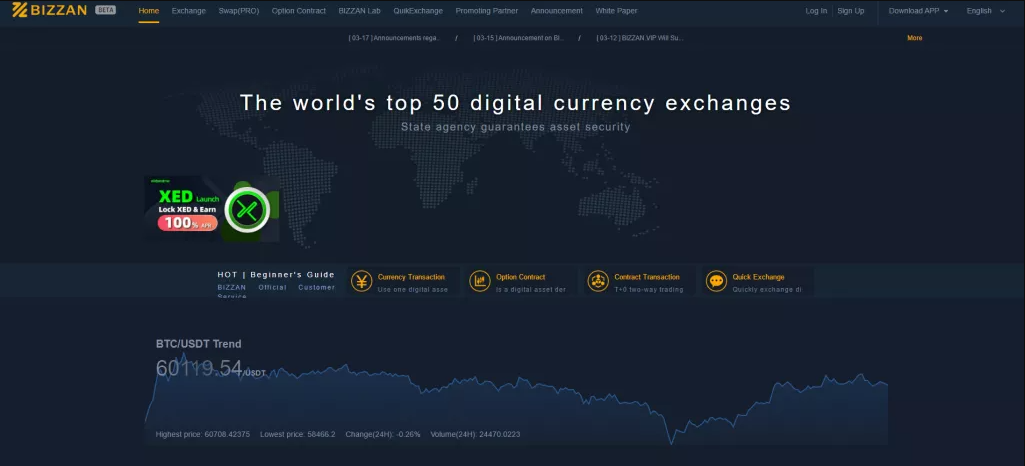1025x466 pixels.
Task: Click Sign Up
Action: pyautogui.click(x=850, y=11)
